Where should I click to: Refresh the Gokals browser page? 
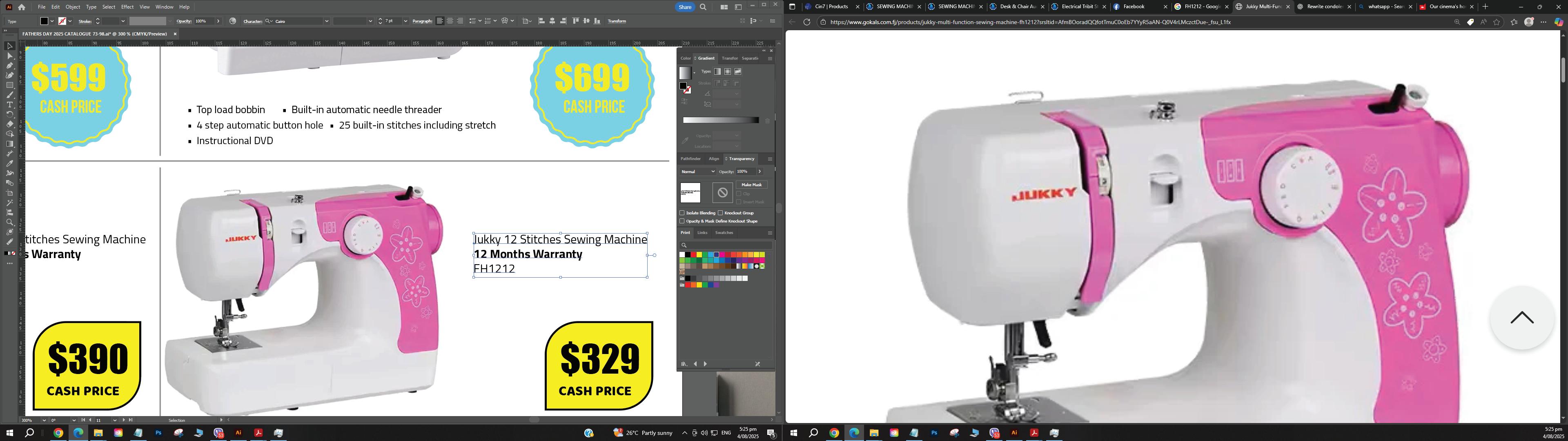click(x=806, y=22)
